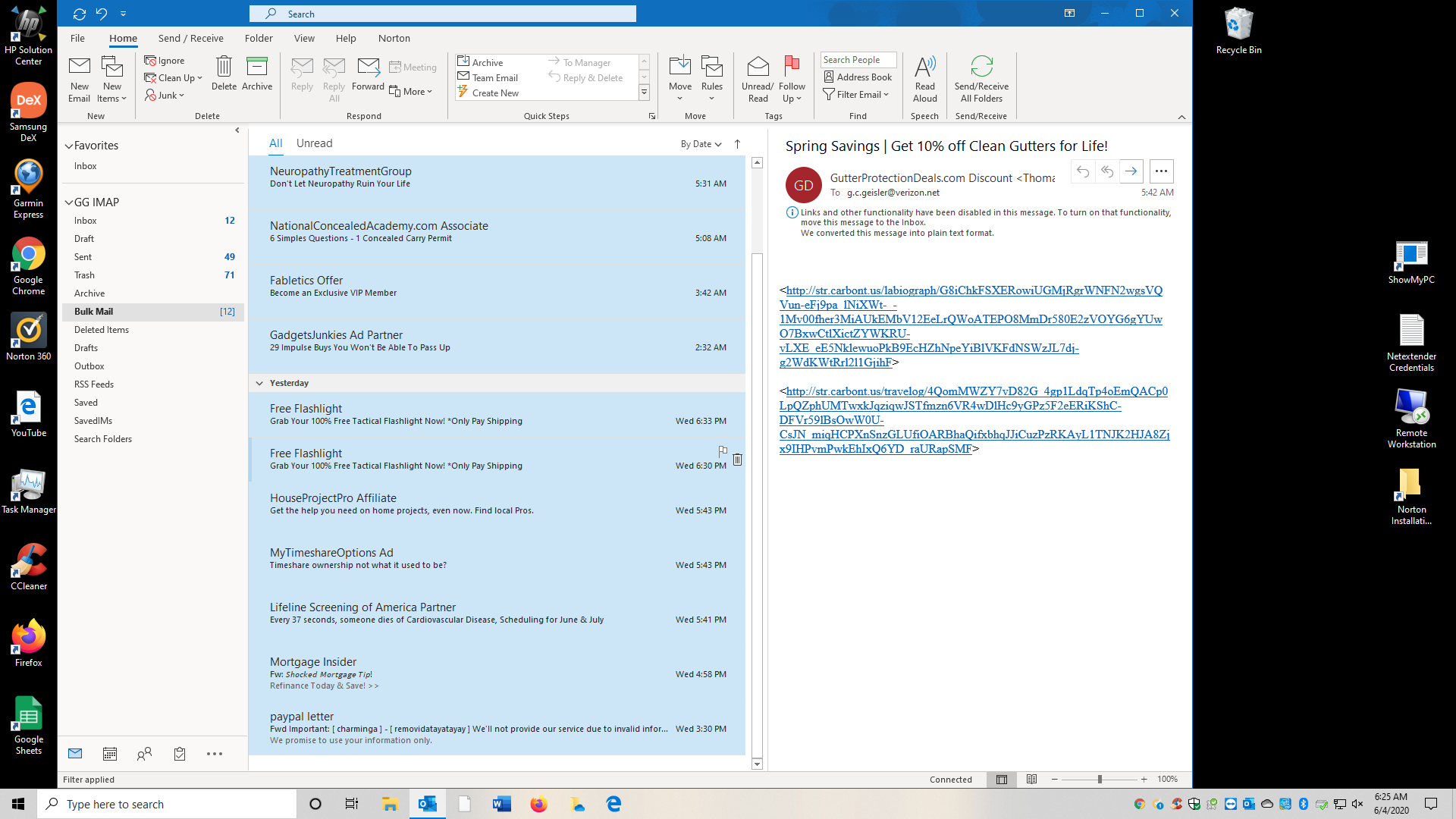Image resolution: width=1456 pixels, height=819 pixels.
Task: Select the Deleted Items folder
Action: coord(102,330)
